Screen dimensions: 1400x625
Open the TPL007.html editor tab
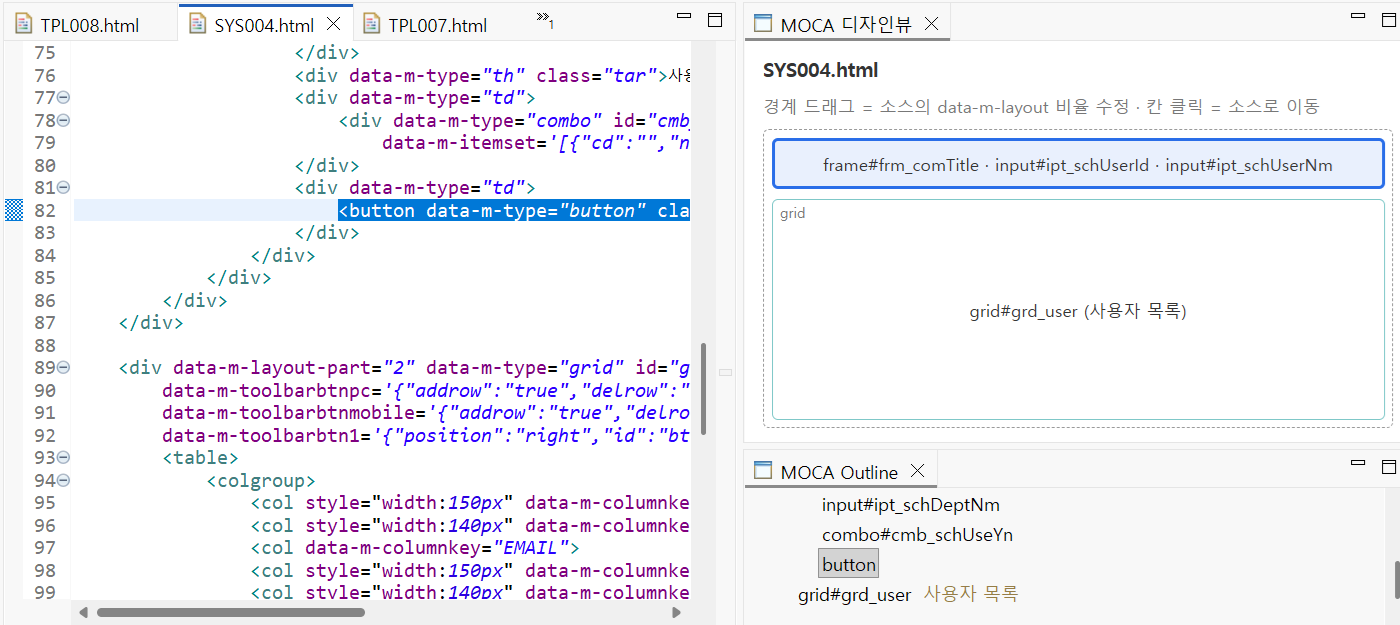437,25
